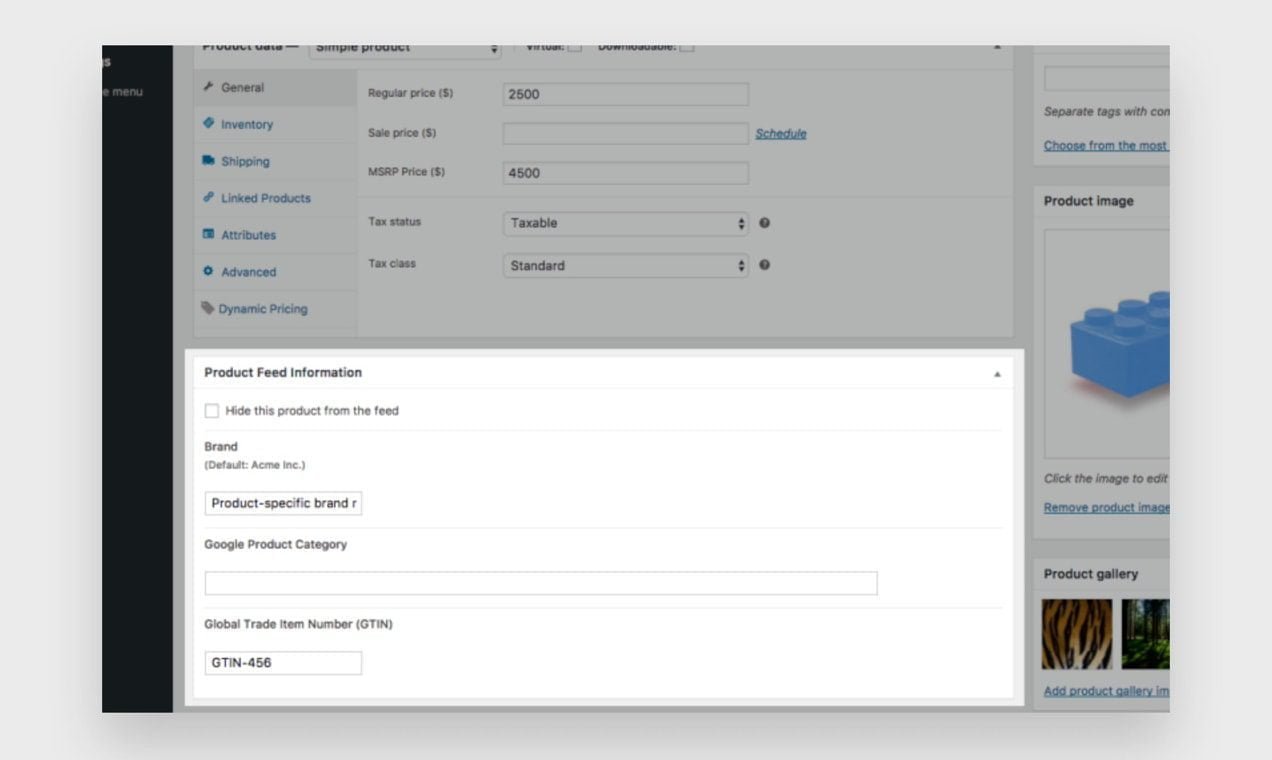The width and height of the screenshot is (1272, 760).
Task: Toggle the Virtual checkbox
Action: click(x=574, y=48)
